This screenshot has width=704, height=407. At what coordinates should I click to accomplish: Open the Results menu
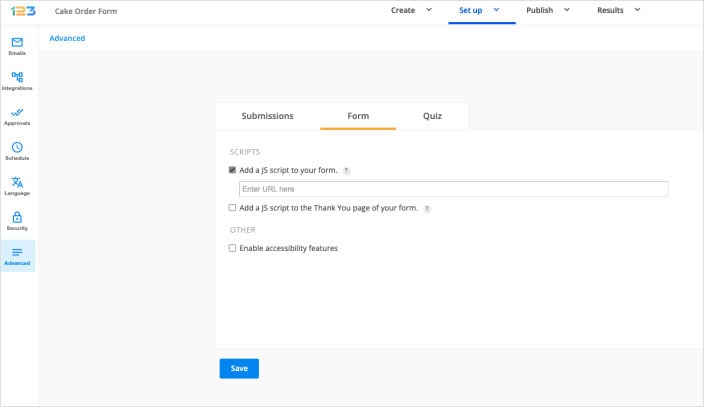click(x=610, y=10)
